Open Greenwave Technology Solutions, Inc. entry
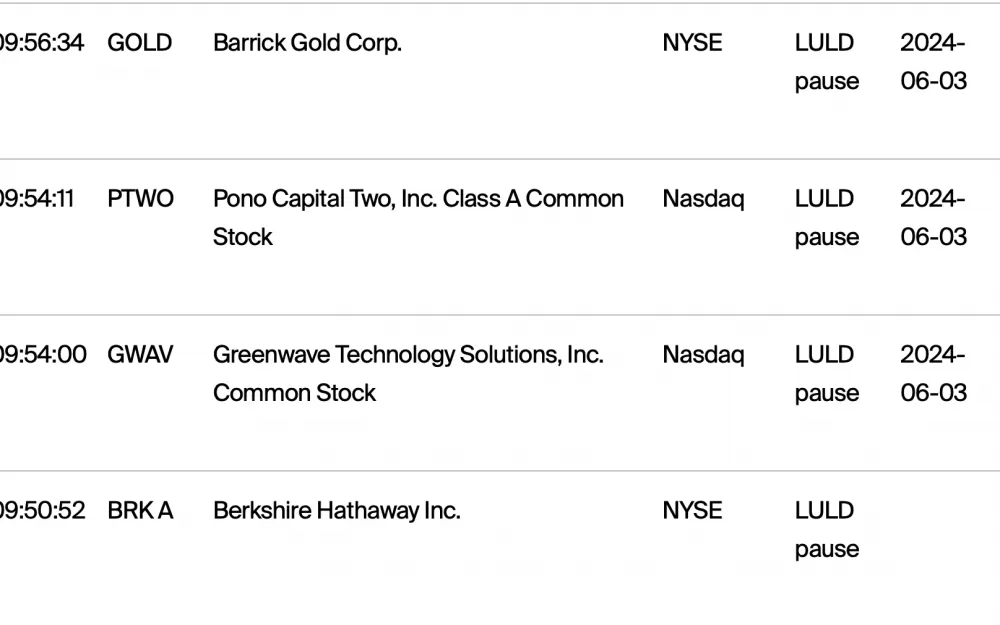The width and height of the screenshot is (1000, 625). tap(408, 374)
